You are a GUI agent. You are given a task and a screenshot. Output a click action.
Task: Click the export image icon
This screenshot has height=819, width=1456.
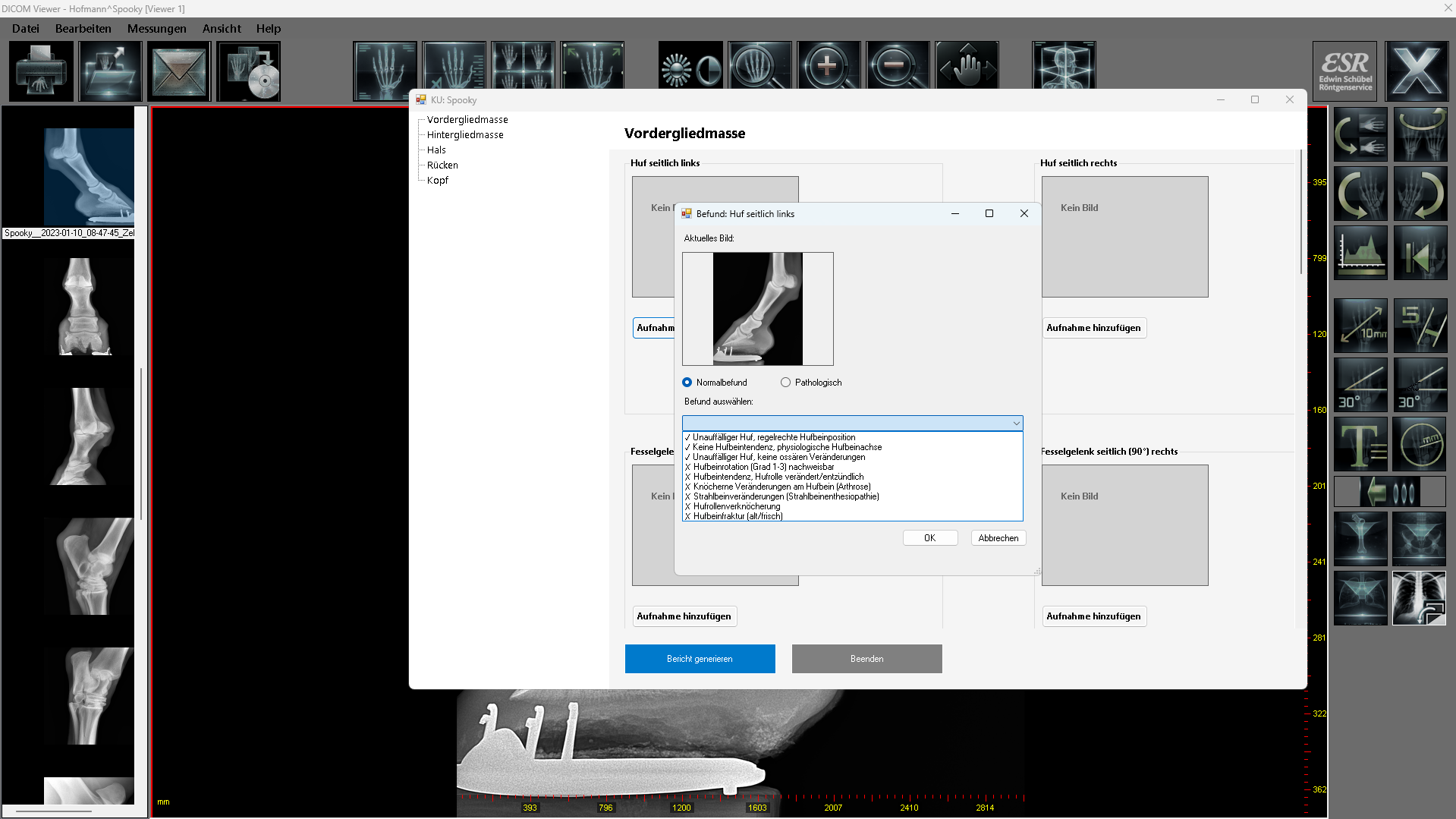coord(111,71)
